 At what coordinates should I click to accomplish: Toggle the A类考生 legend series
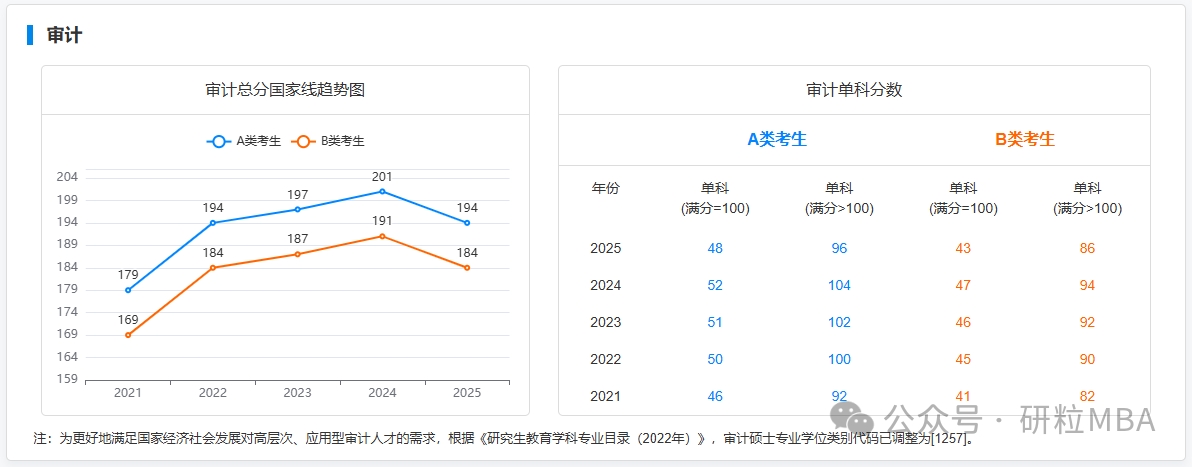tap(243, 141)
